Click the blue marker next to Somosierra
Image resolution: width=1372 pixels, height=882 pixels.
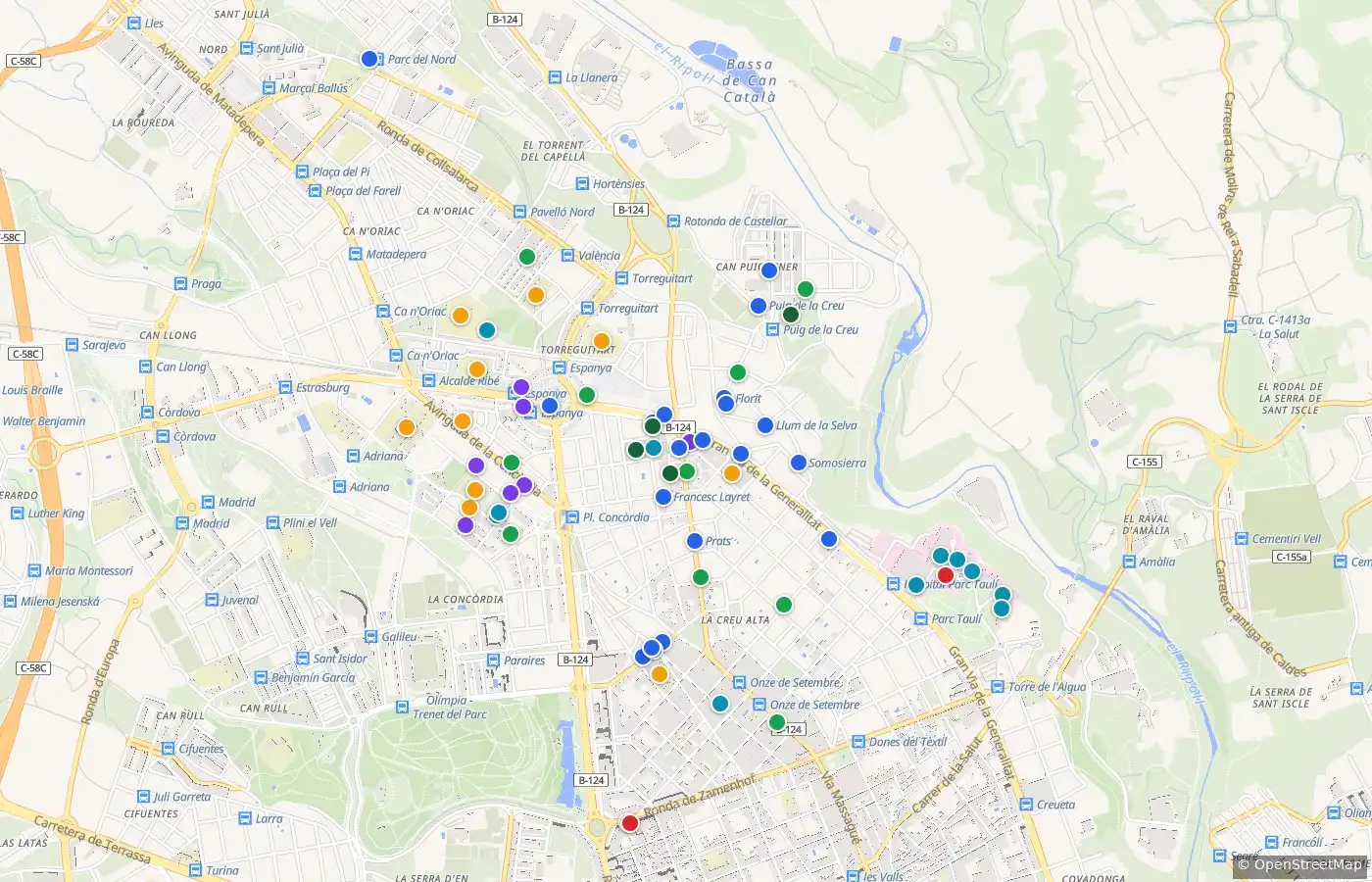click(x=799, y=463)
